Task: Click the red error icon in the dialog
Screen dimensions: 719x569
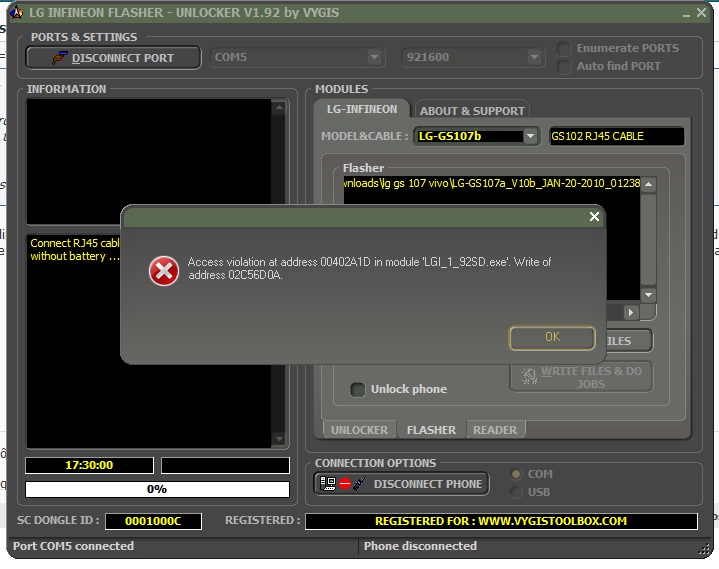Action: pos(164,271)
